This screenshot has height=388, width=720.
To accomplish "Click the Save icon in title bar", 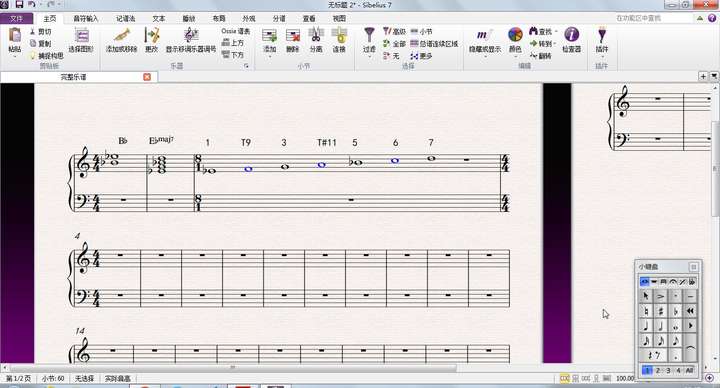I will [x=19, y=5].
